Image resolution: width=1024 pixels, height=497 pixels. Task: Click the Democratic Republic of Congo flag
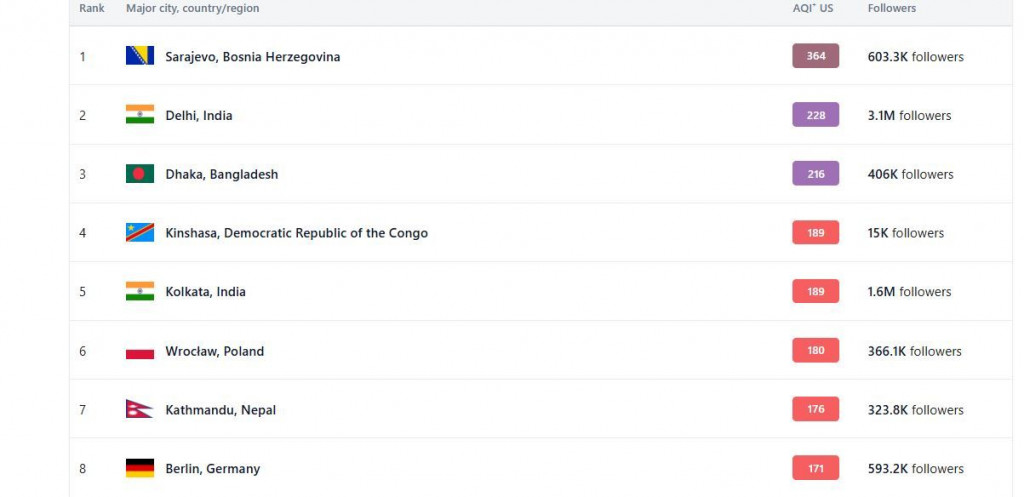click(x=139, y=233)
